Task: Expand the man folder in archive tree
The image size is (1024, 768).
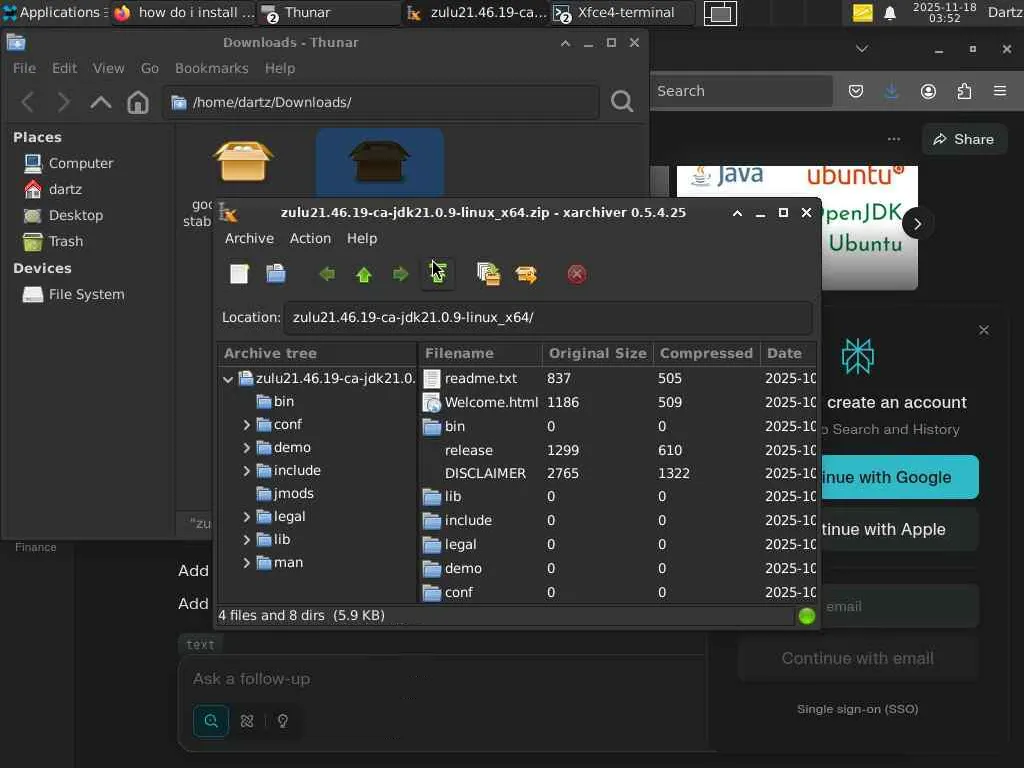Action: click(x=246, y=563)
